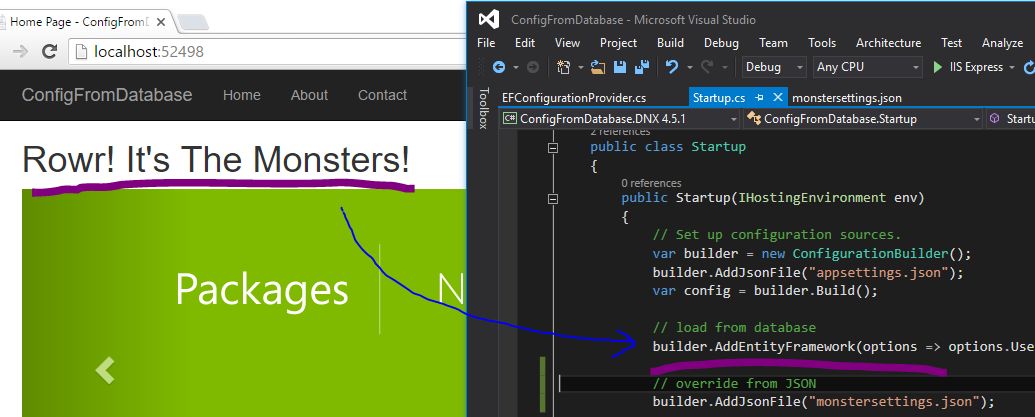Switch to EFConfigurationProvider.cs tab

(x=574, y=98)
